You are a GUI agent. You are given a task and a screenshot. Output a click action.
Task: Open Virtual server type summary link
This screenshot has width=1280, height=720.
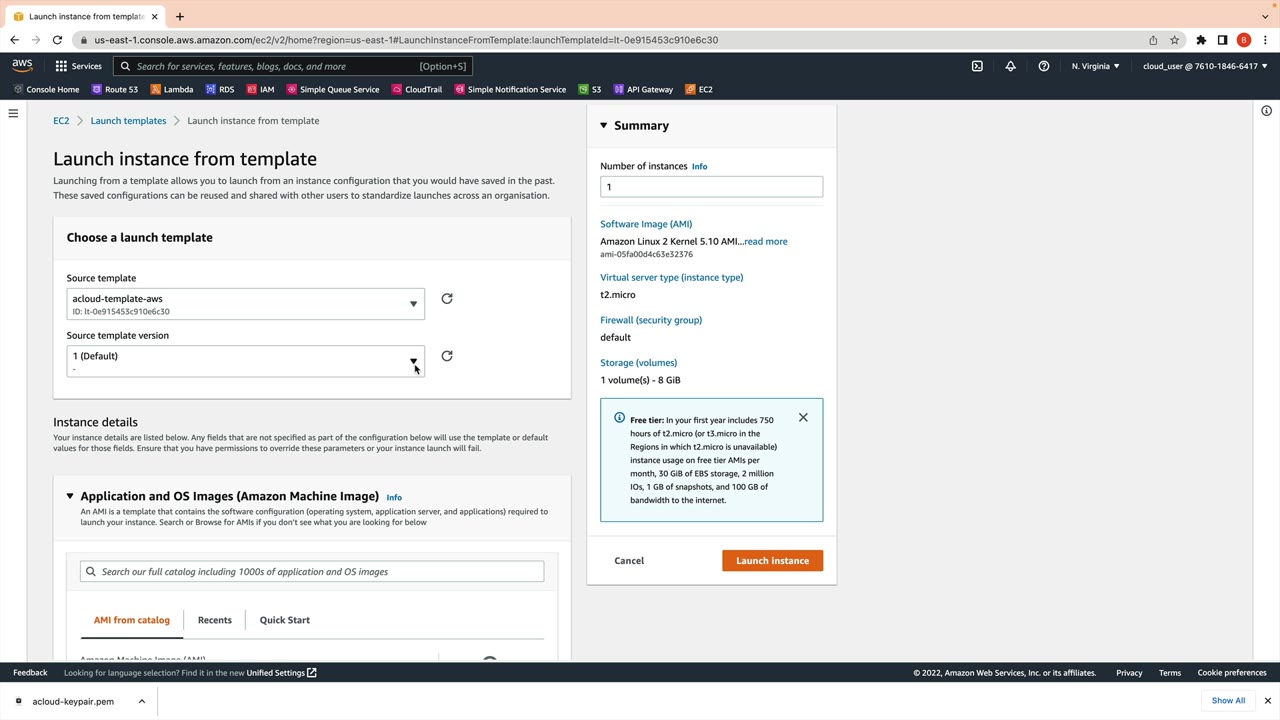pos(672,277)
